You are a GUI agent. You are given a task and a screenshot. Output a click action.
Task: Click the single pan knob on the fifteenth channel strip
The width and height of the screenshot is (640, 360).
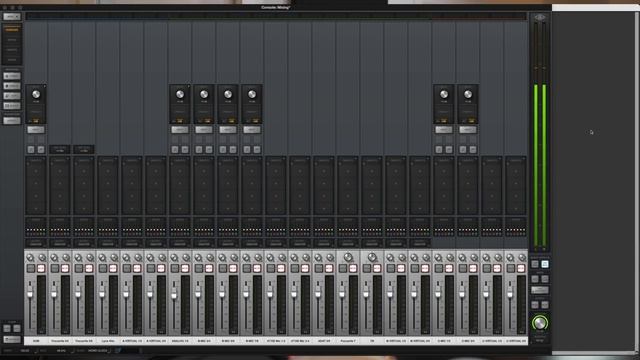click(x=372, y=257)
